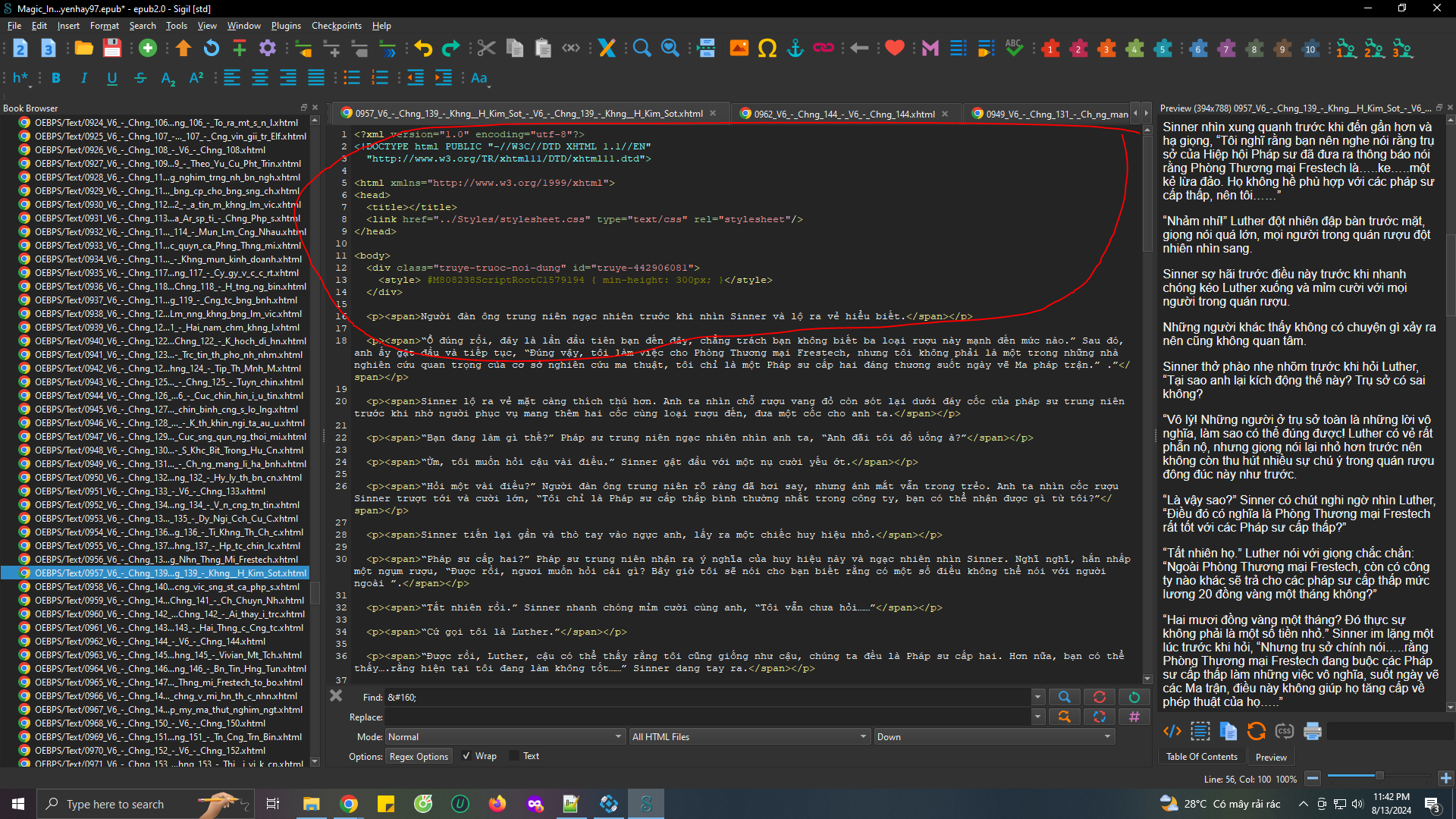This screenshot has height=819, width=1456.
Task: Toggle Strikethrough formatting
Action: [x=140, y=78]
